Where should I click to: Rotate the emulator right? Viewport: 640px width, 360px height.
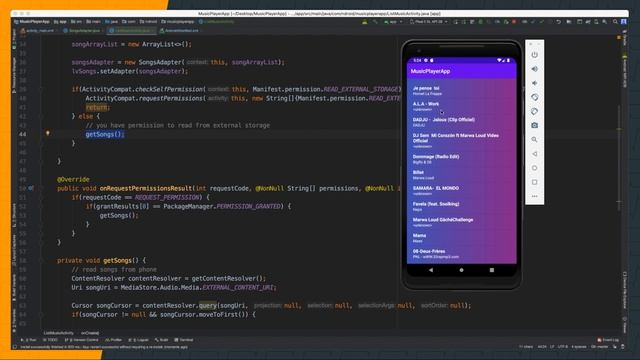click(x=534, y=111)
